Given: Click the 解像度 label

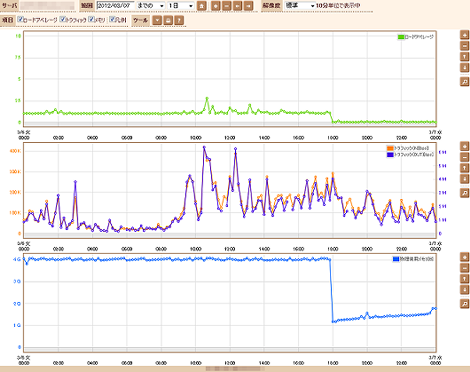Looking at the screenshot, I should click(271, 6).
